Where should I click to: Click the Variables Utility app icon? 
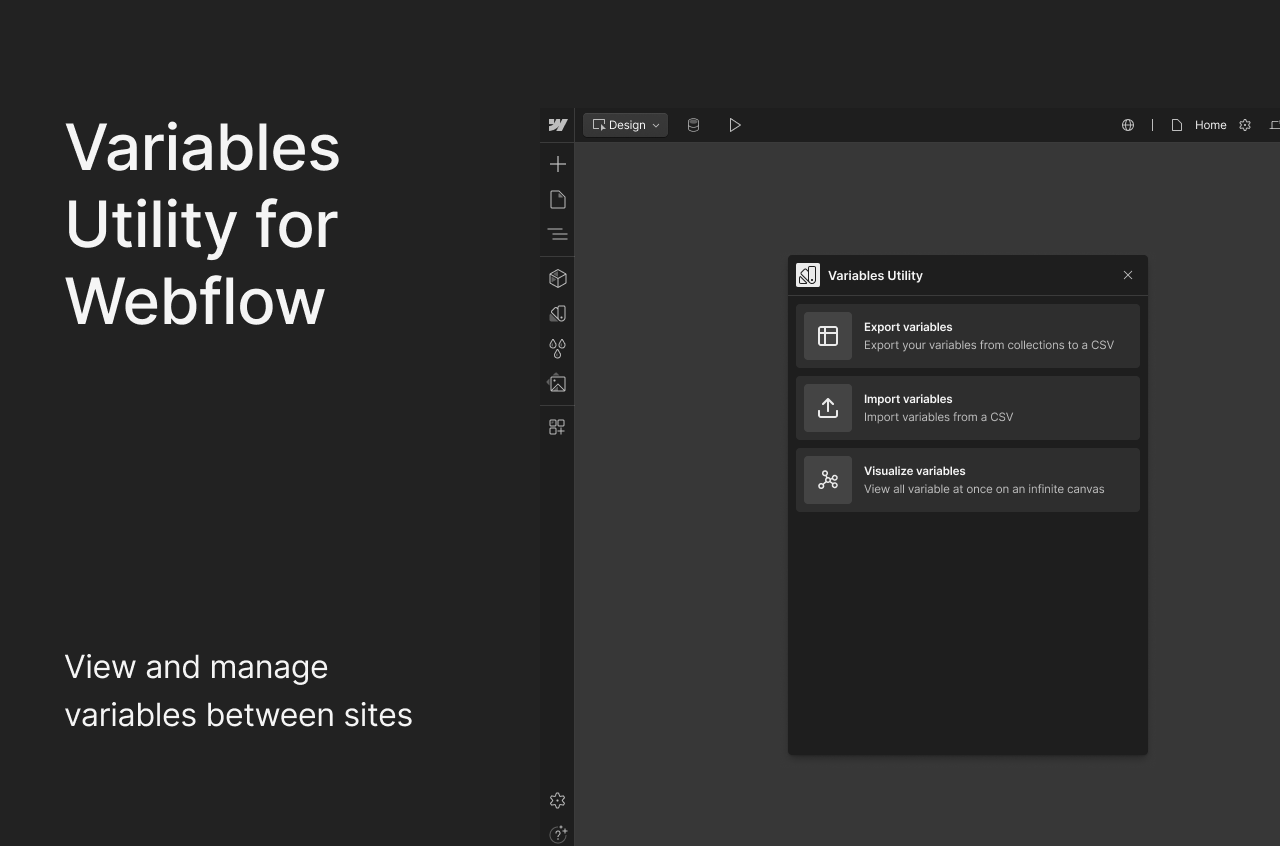tap(807, 275)
